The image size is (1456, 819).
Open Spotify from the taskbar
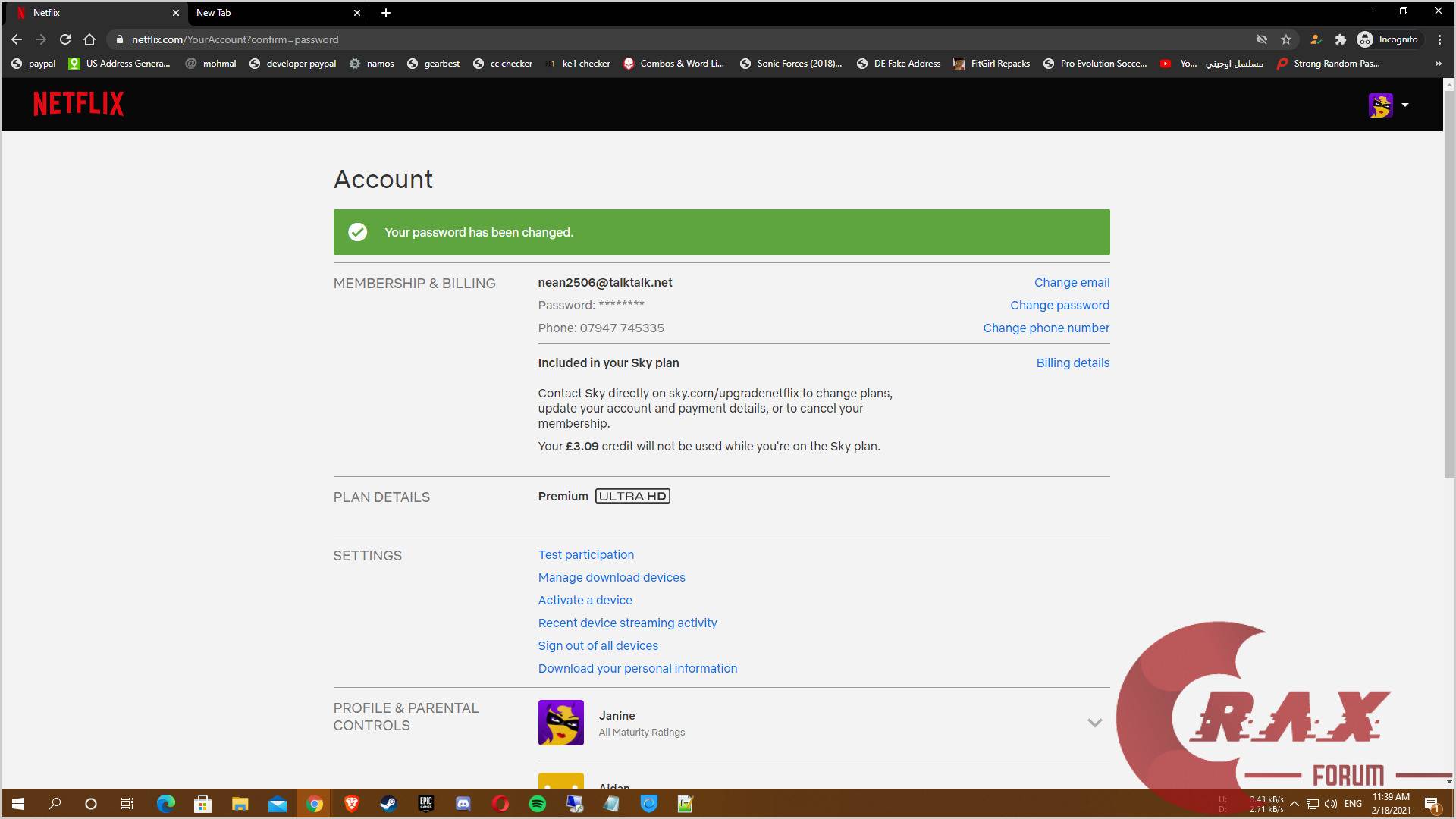click(537, 804)
